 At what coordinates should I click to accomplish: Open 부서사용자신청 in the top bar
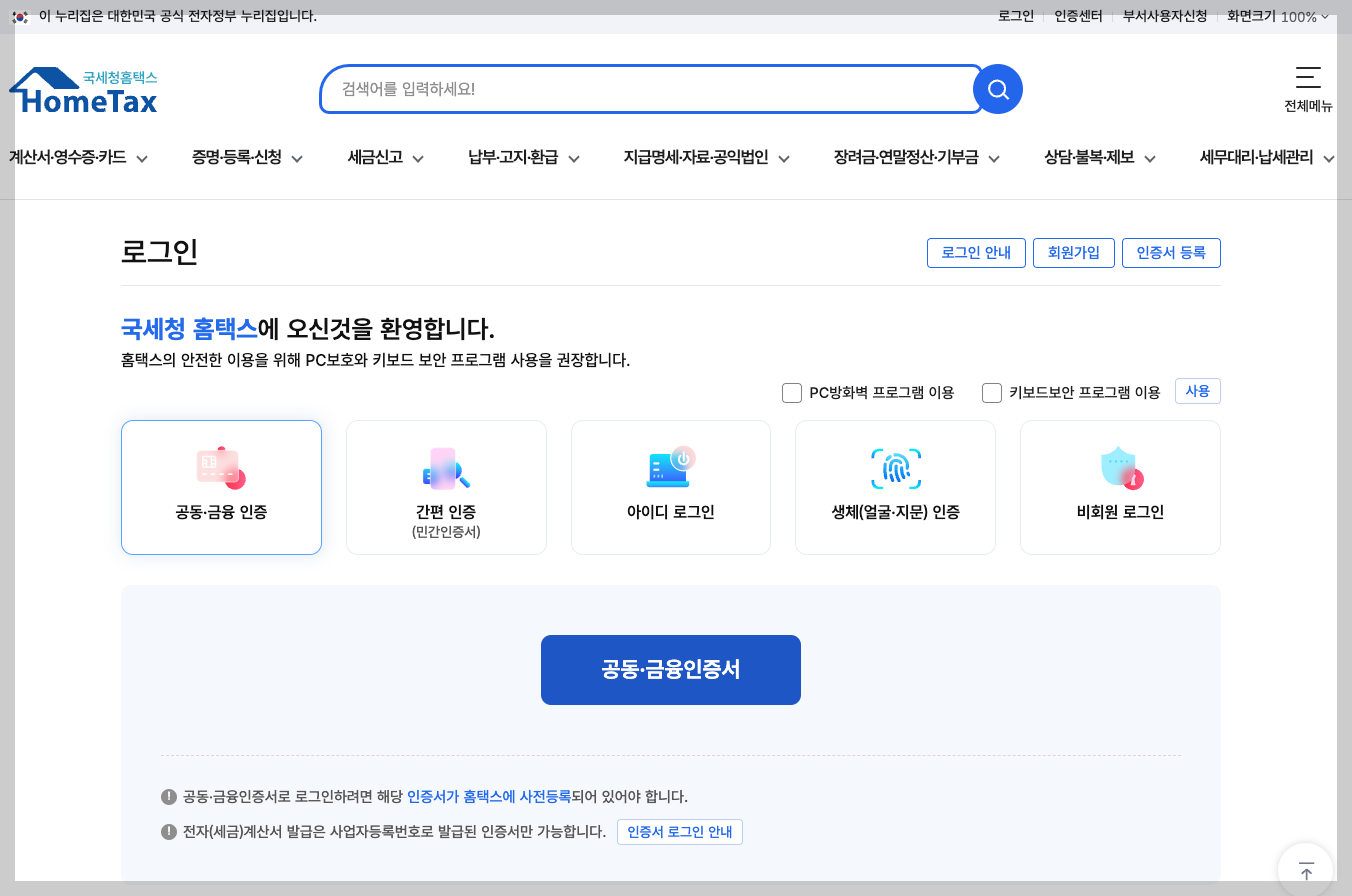[x=1165, y=16]
